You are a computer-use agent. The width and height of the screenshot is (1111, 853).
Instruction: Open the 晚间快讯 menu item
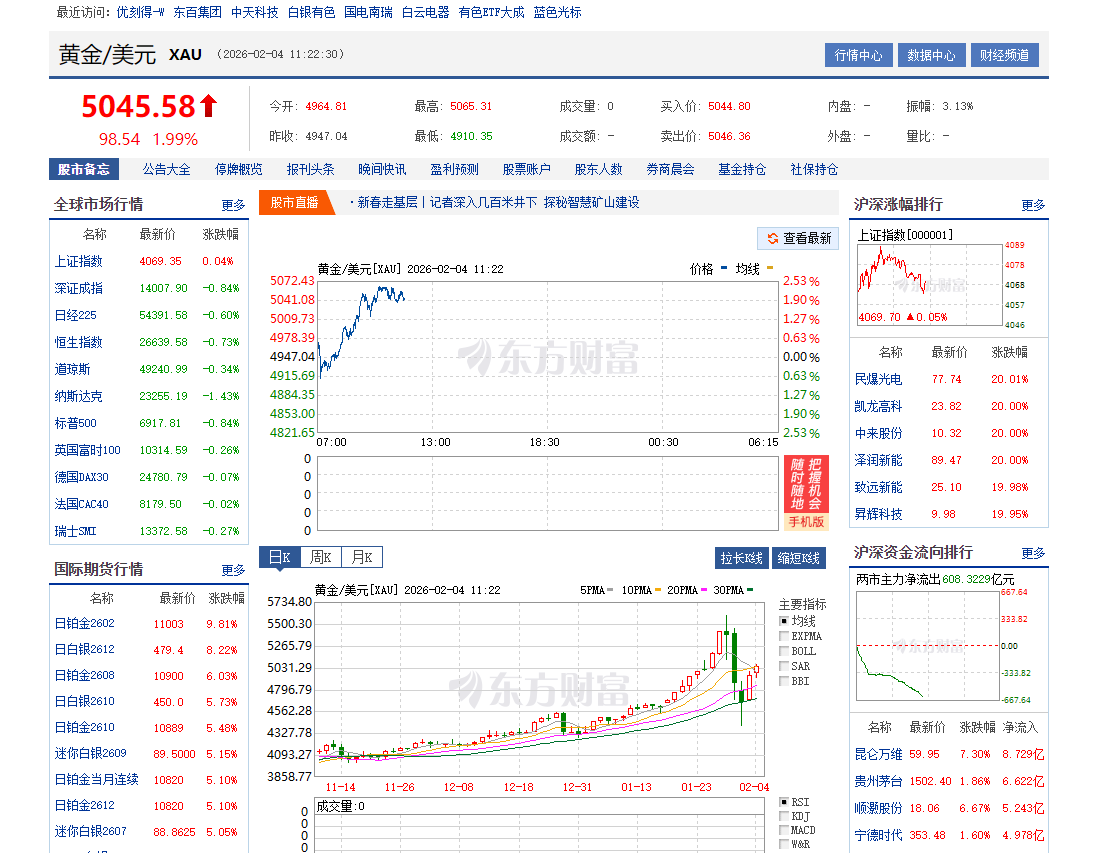(x=382, y=169)
